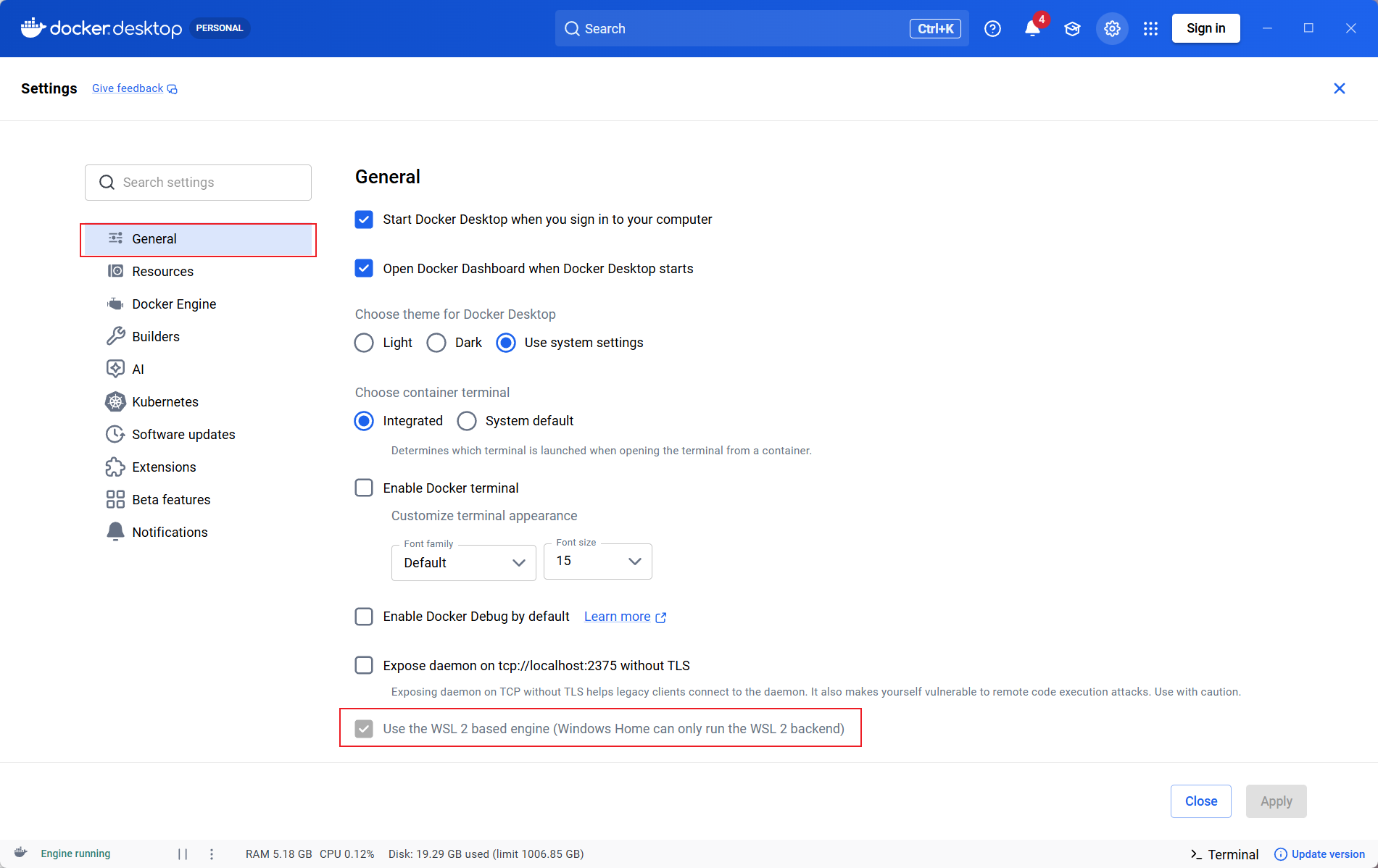
Task: Click the Sign in button
Action: (x=1206, y=28)
